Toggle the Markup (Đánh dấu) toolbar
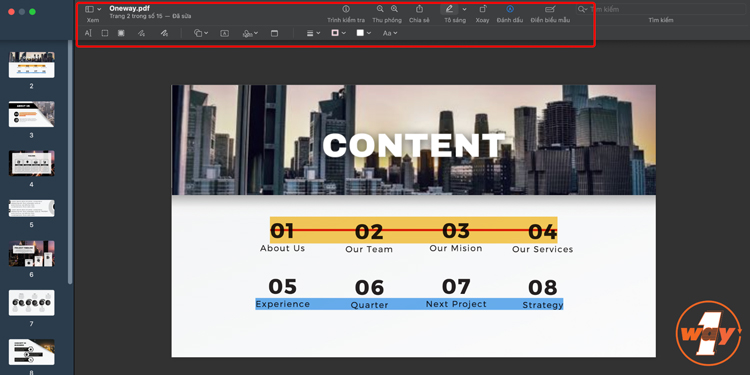This screenshot has width=750, height=375. 510,9
